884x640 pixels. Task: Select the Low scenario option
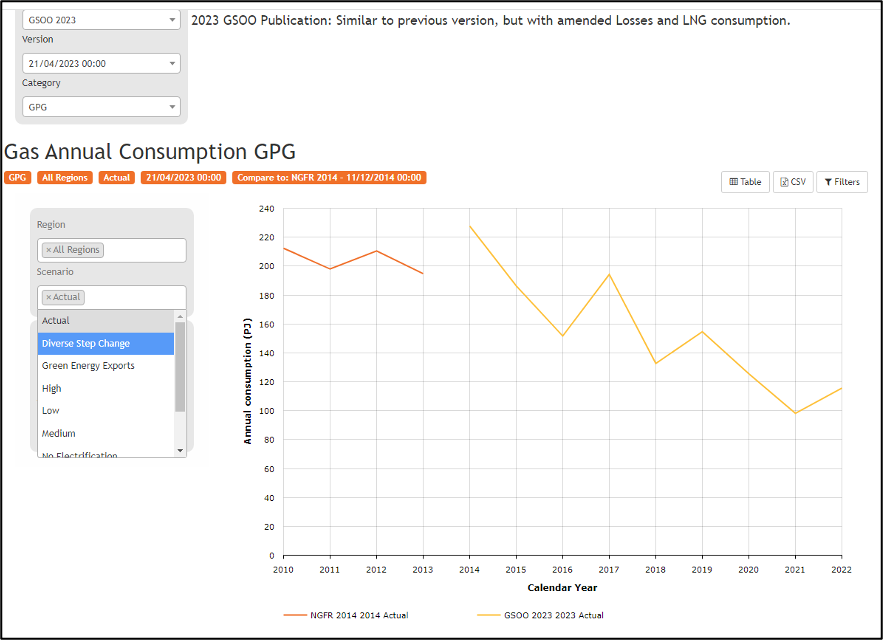(x=105, y=411)
